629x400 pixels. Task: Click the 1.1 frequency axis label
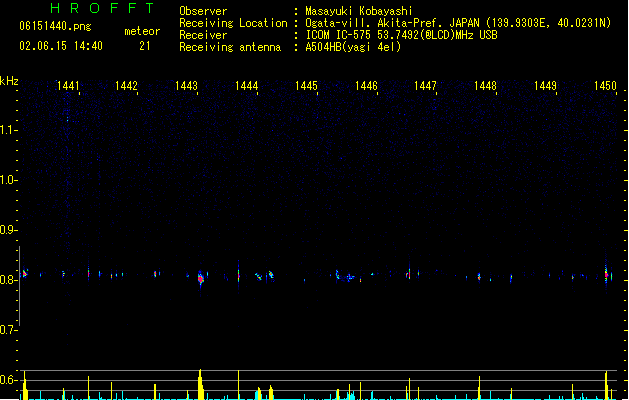8,130
